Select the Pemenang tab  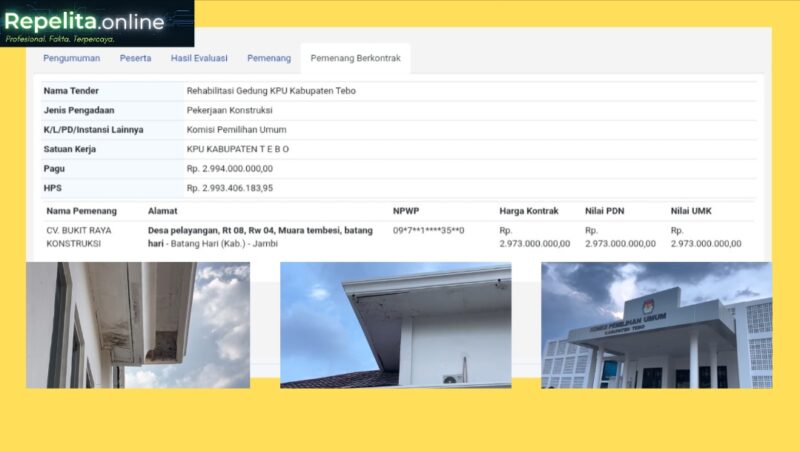point(269,58)
